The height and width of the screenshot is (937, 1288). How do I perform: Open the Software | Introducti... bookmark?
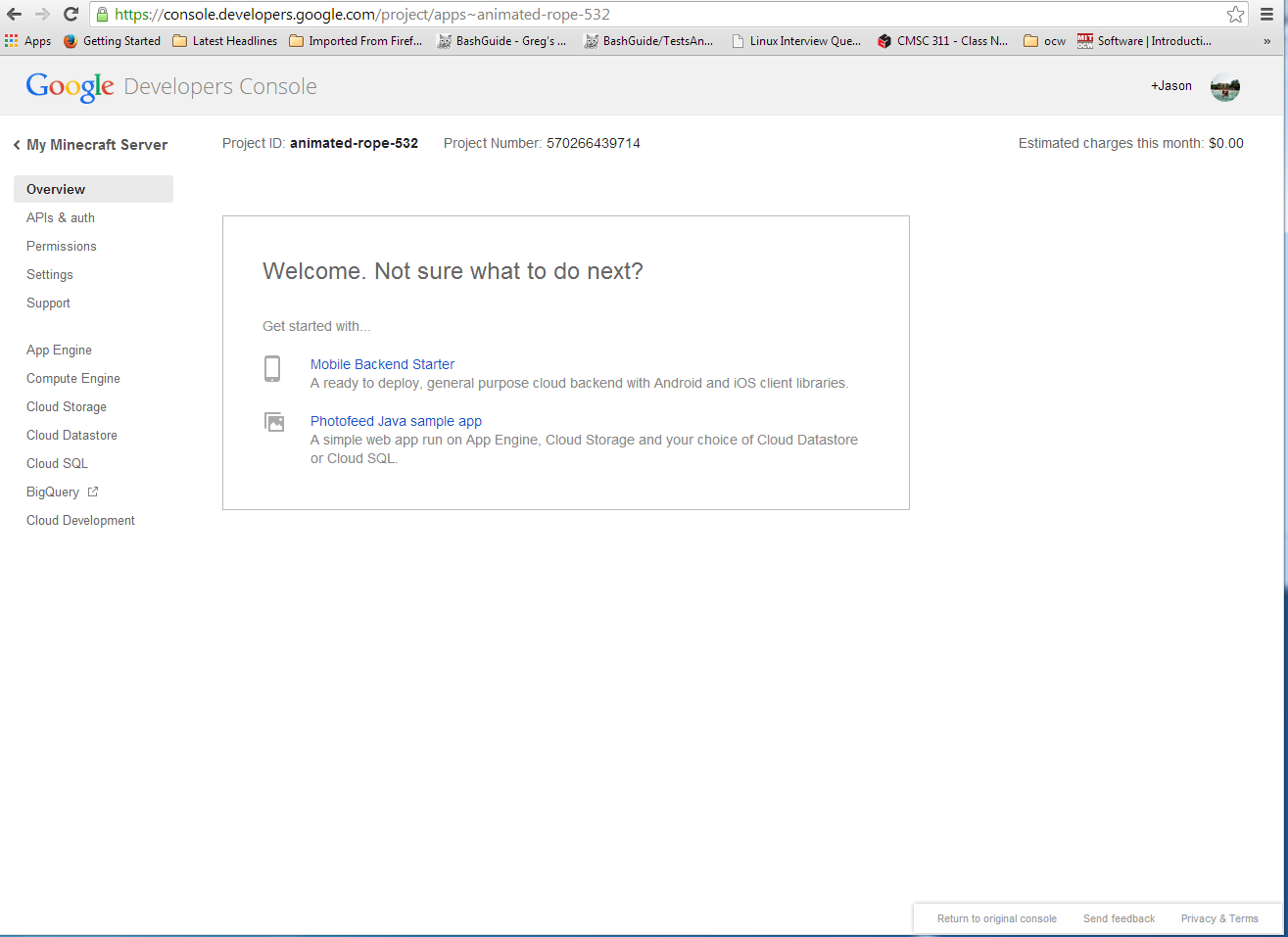(1144, 41)
